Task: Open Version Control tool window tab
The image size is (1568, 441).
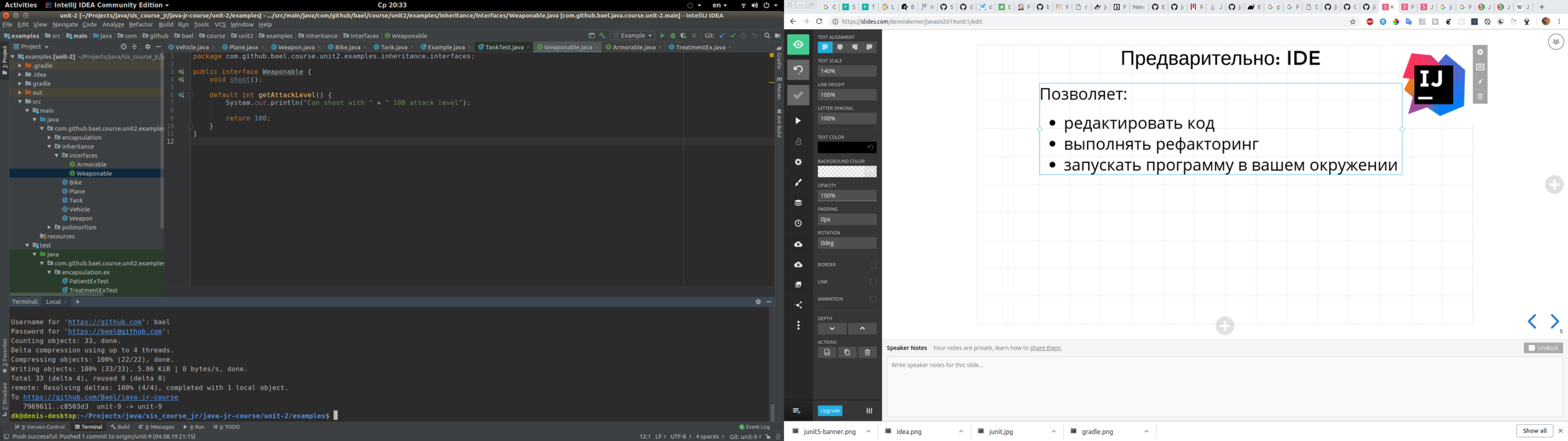Action: click(40, 427)
